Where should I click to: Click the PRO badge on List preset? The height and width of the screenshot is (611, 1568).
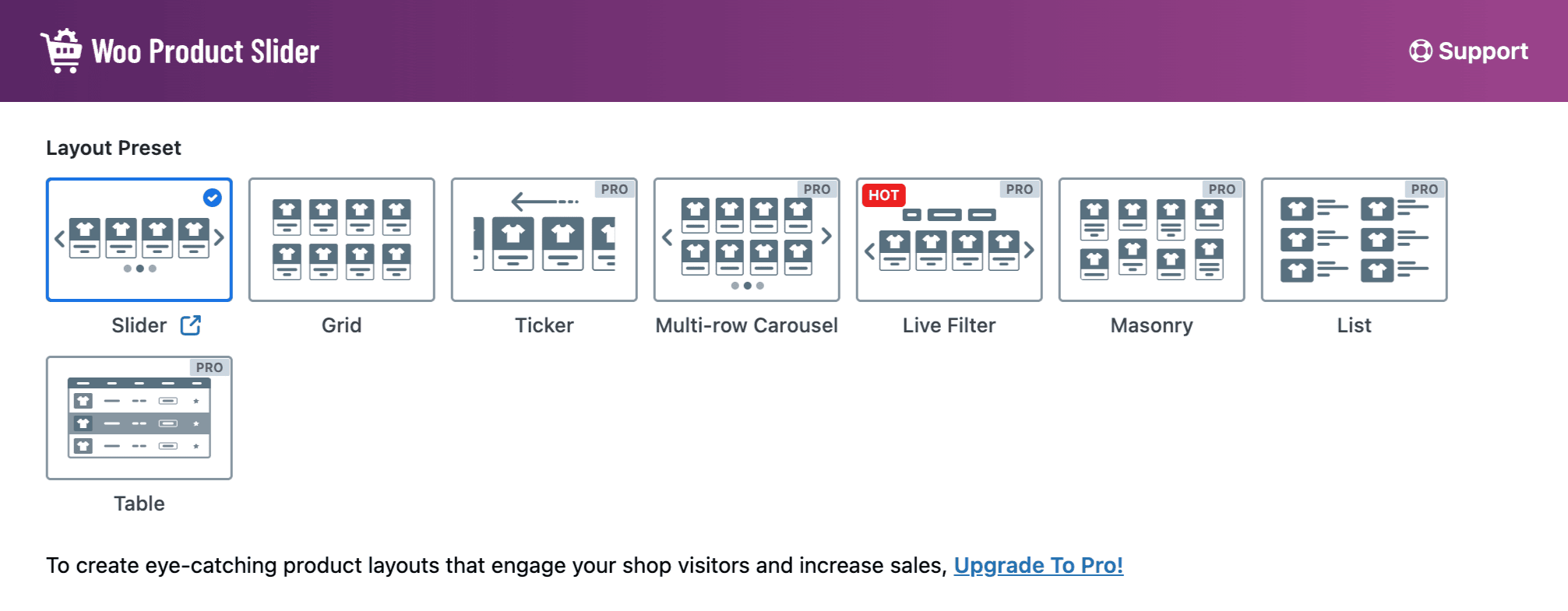coord(1424,189)
